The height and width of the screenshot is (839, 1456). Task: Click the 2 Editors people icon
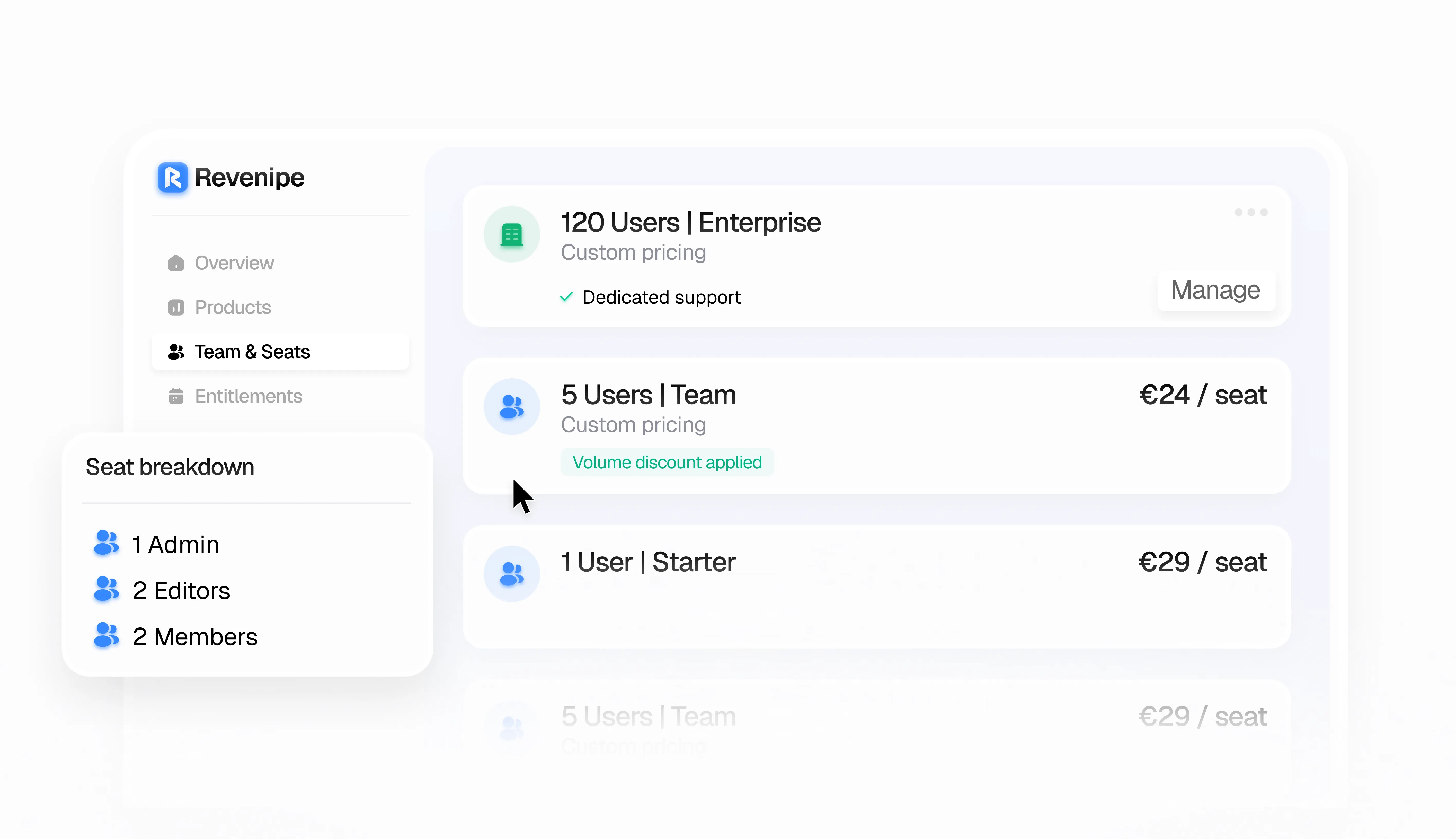(106, 589)
